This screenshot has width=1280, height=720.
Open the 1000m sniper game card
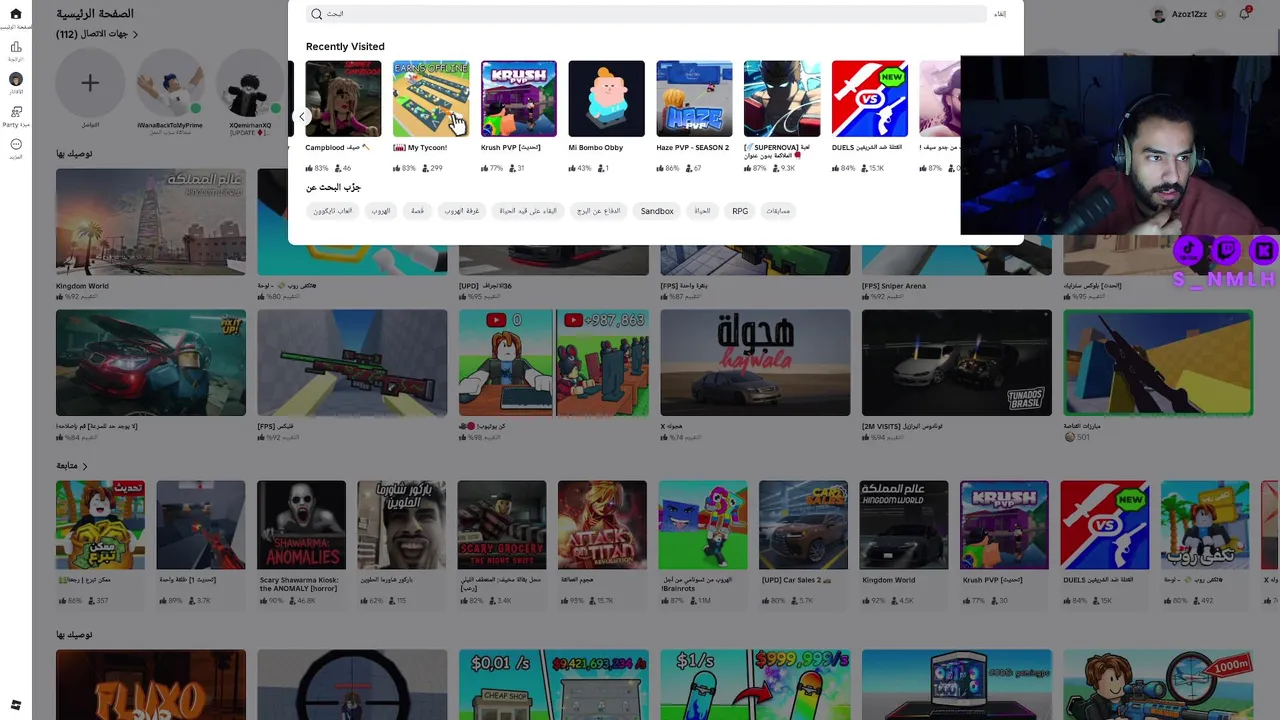pos(1158,685)
